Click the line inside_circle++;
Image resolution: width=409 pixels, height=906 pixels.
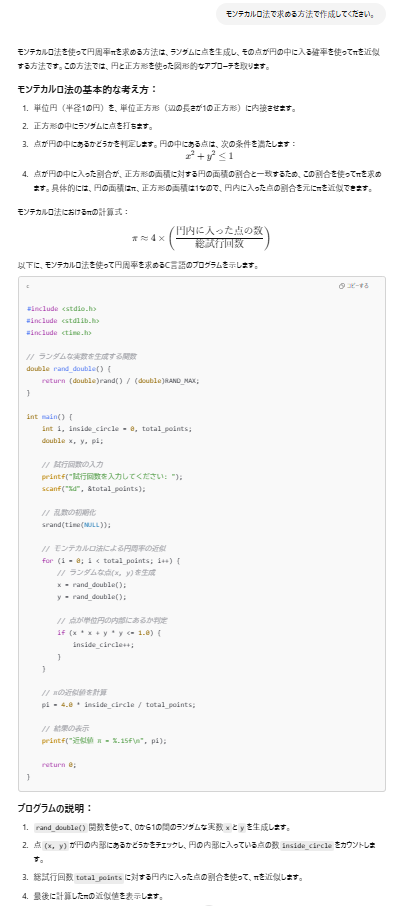pyautogui.click(x=103, y=645)
